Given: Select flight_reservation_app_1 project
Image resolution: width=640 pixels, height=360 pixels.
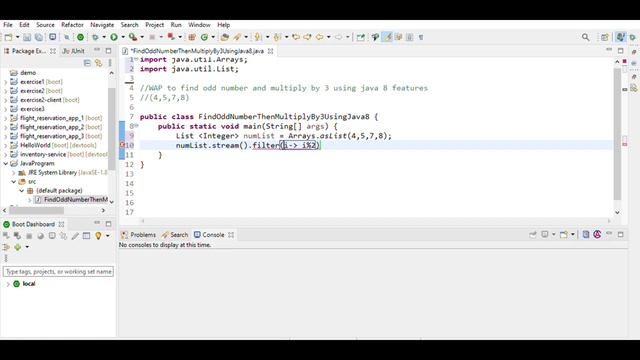Looking at the screenshot, I should click(x=51, y=118).
